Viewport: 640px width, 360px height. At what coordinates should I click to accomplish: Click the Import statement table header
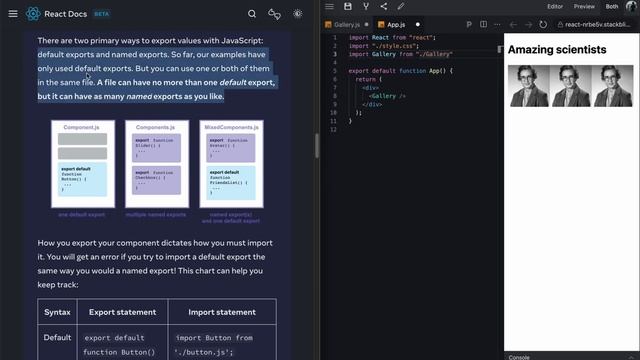point(222,312)
